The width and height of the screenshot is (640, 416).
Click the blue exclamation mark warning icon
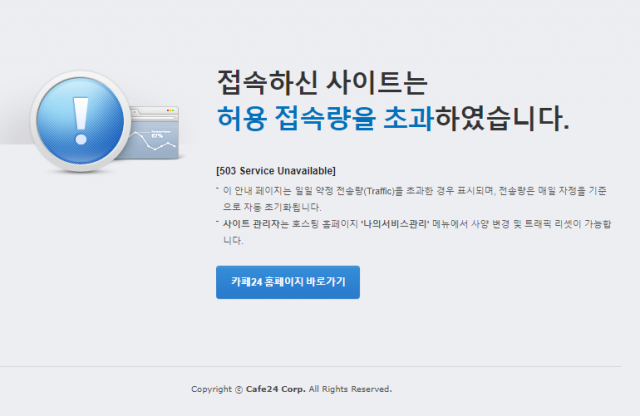click(80, 121)
